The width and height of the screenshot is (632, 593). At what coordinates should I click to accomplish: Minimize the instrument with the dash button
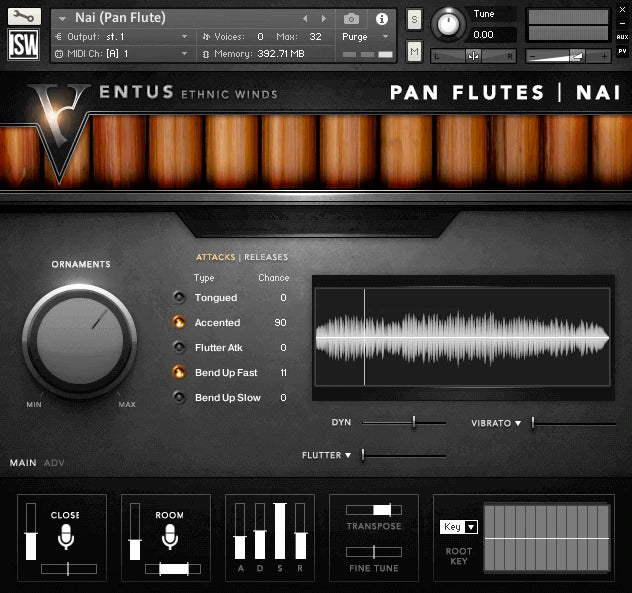622,23
